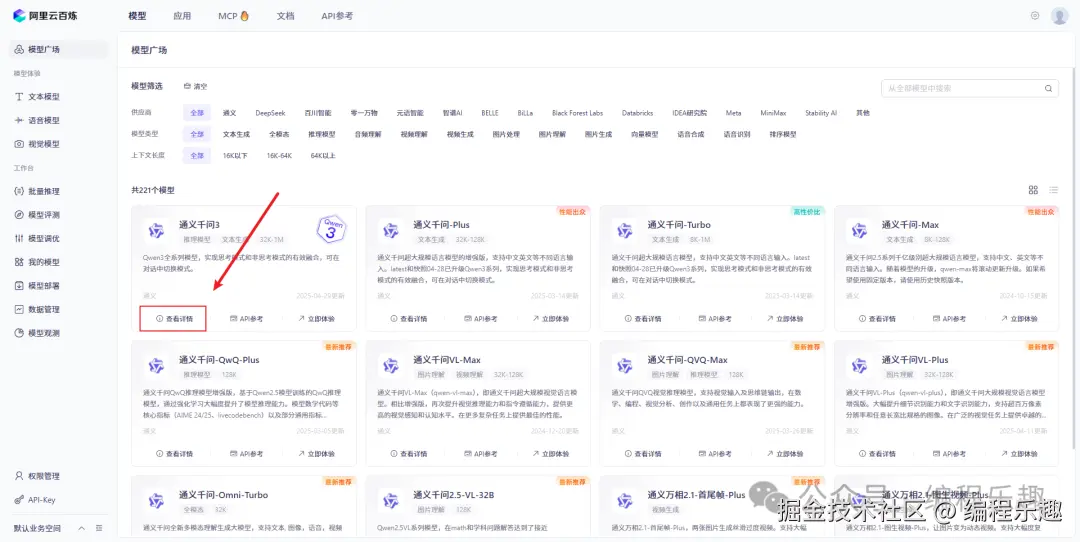Focus the 从全部模型中搜索 search field
This screenshot has width=1080, height=542.
click(x=970, y=88)
